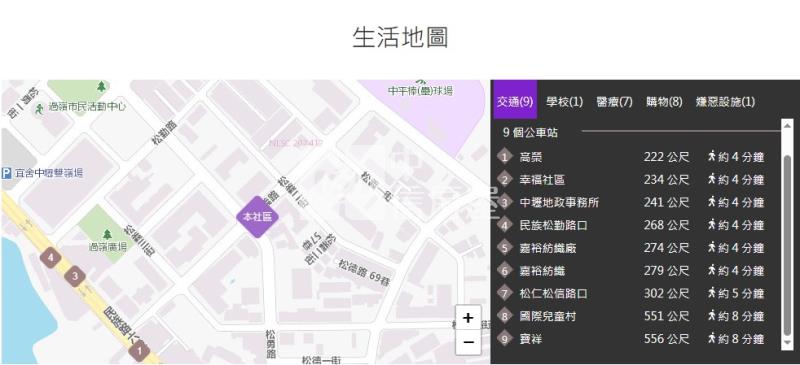
Task: Click map marker number 3
Action: 75,276
